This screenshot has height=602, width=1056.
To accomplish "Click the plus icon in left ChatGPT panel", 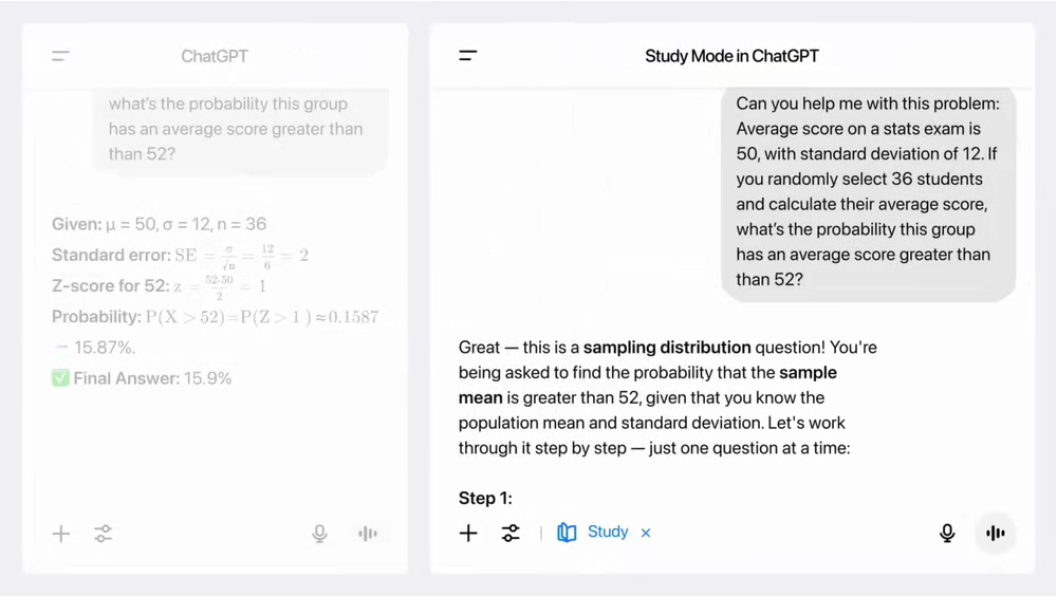I will click(61, 534).
